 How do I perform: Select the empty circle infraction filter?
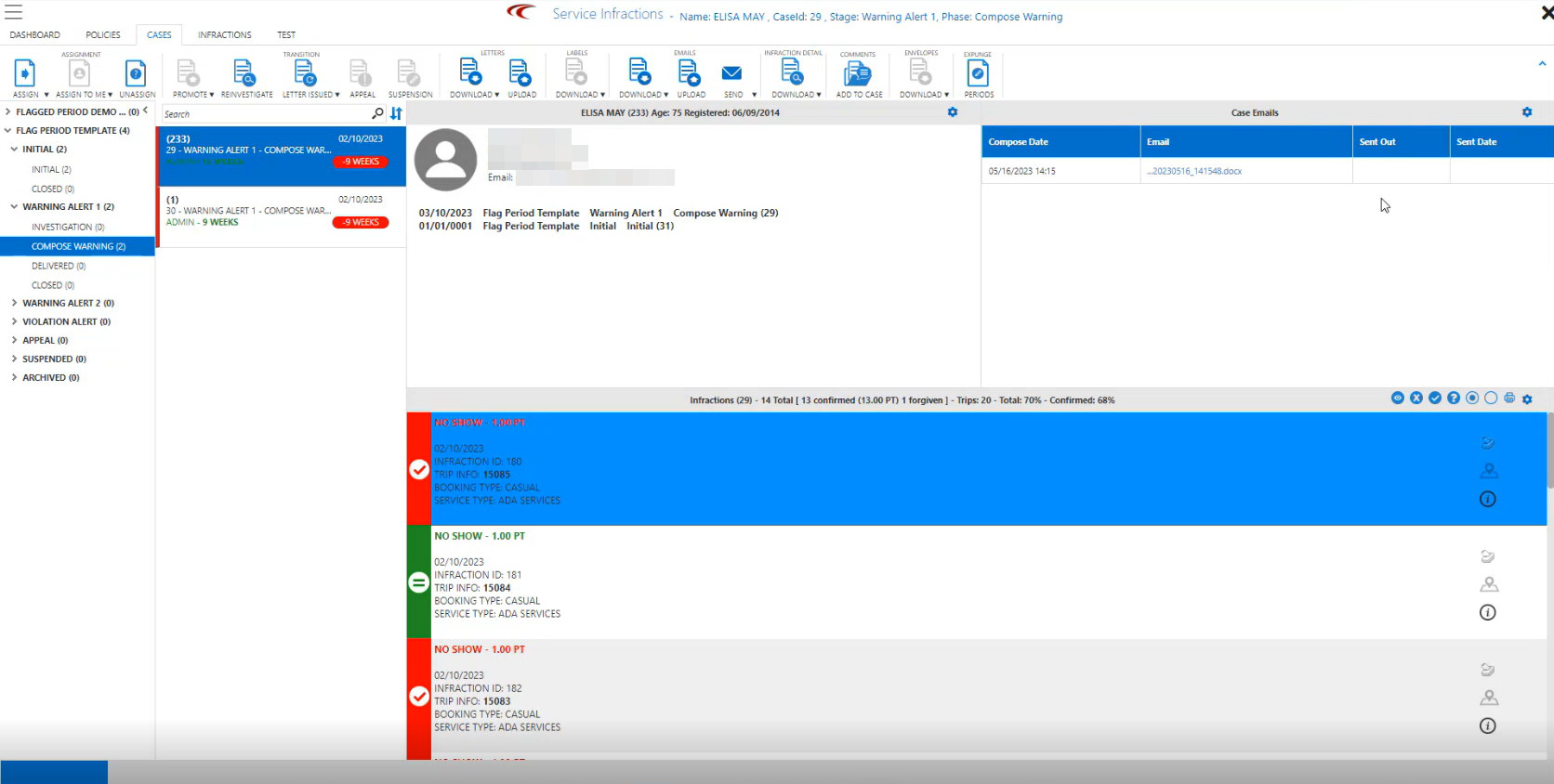pos(1491,398)
